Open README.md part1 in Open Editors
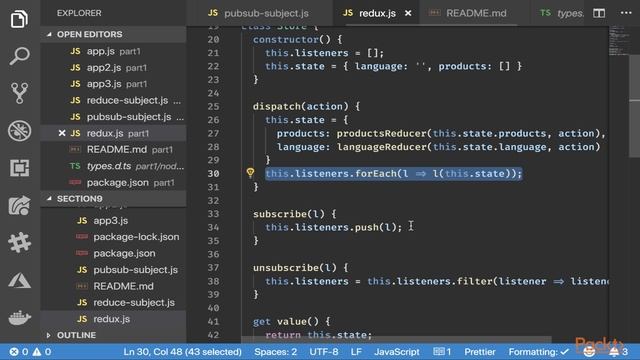 (113, 149)
